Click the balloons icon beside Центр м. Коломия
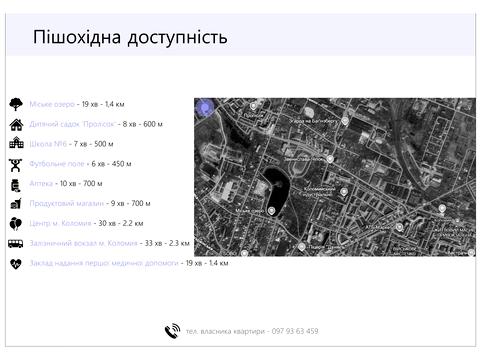Image resolution: width=480 pixels, height=360 pixels. pyautogui.click(x=16, y=223)
